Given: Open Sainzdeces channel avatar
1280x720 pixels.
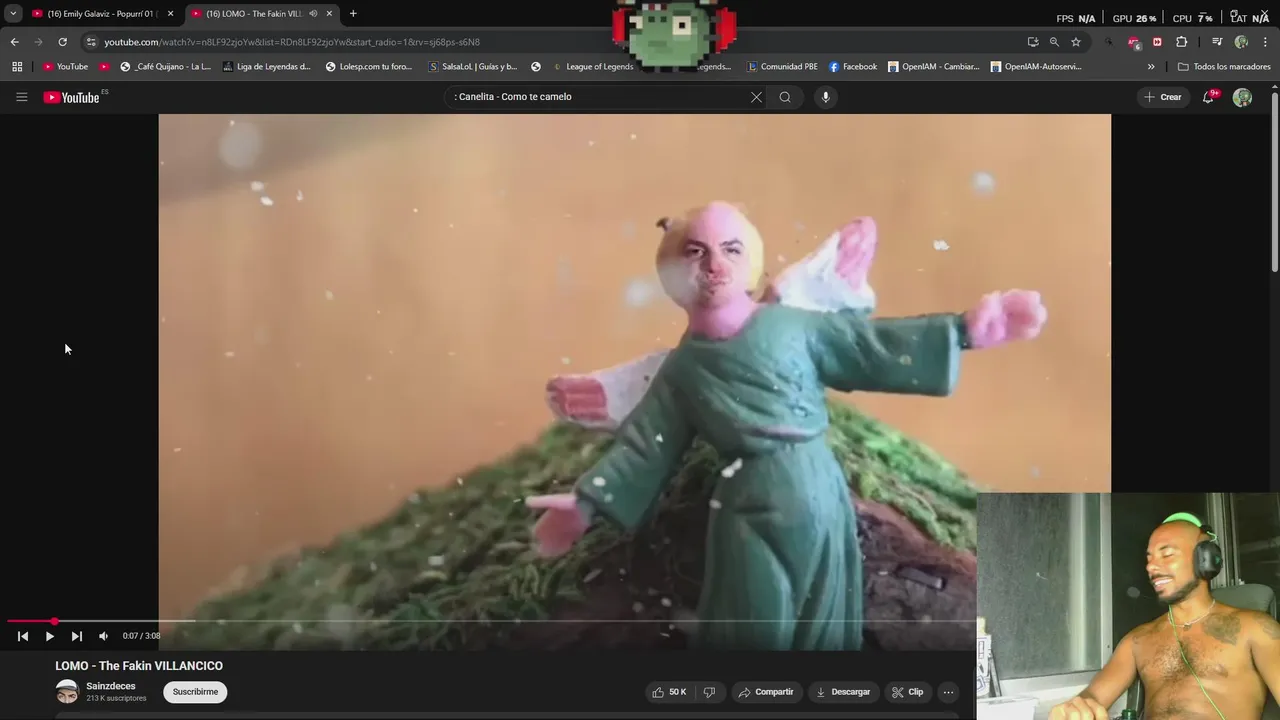Looking at the screenshot, I should click(x=67, y=691).
